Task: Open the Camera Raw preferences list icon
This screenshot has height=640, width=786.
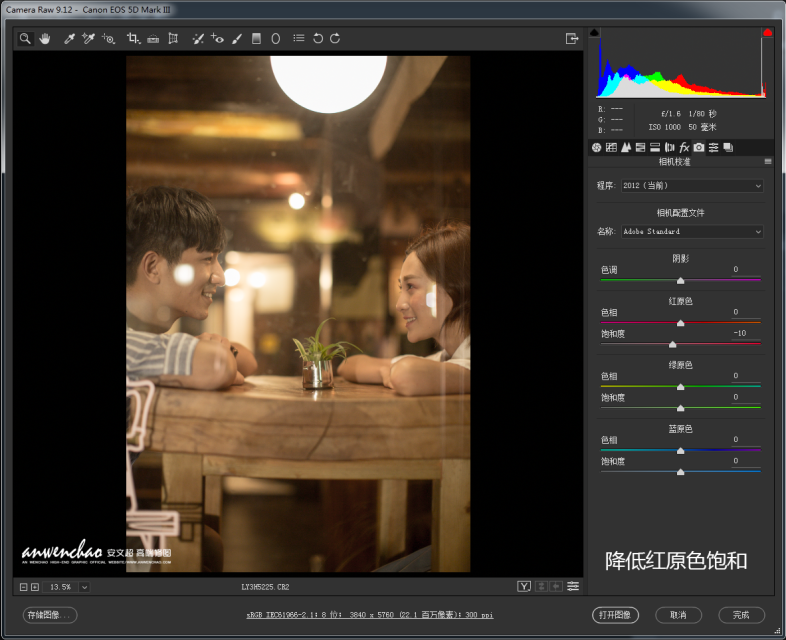Action: click(x=299, y=38)
